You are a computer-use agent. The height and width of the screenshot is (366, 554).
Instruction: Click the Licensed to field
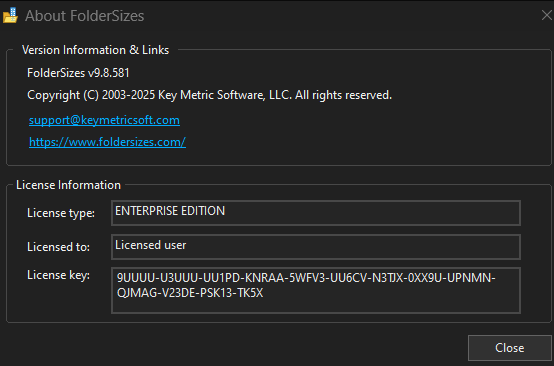click(316, 247)
